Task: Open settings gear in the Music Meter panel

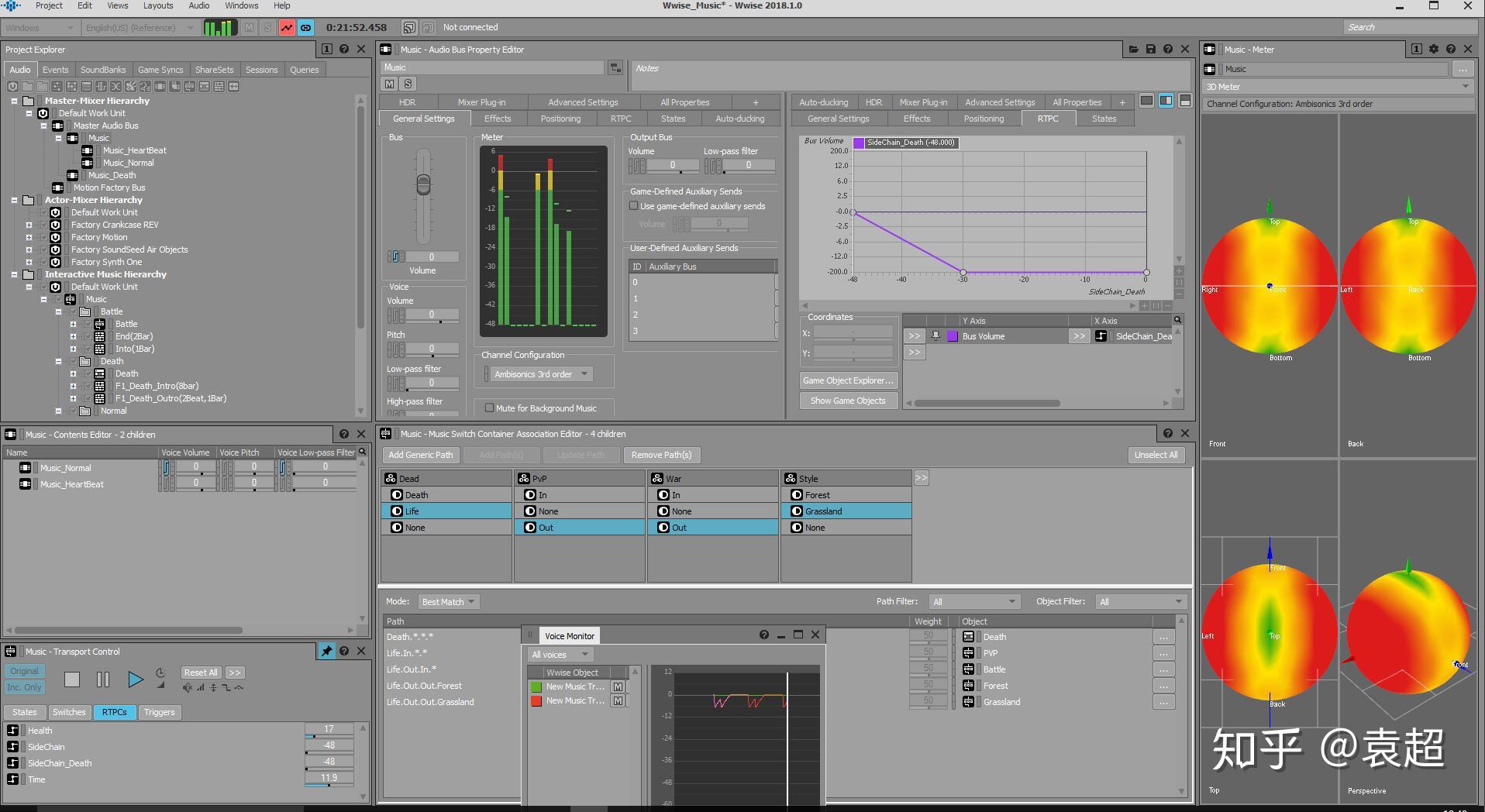Action: pos(1434,49)
